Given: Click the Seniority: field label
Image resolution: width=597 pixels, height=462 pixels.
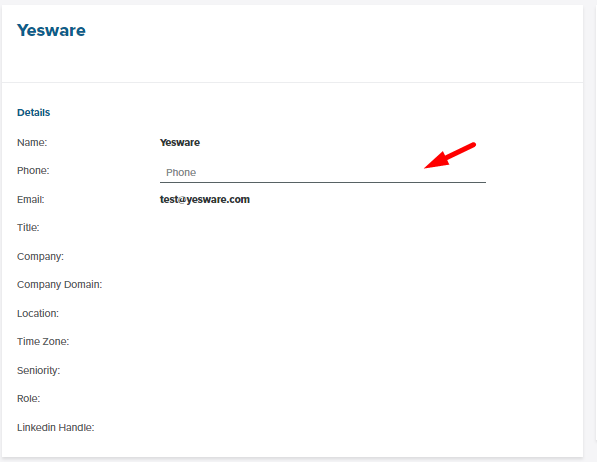Looking at the screenshot, I should click(38, 370).
